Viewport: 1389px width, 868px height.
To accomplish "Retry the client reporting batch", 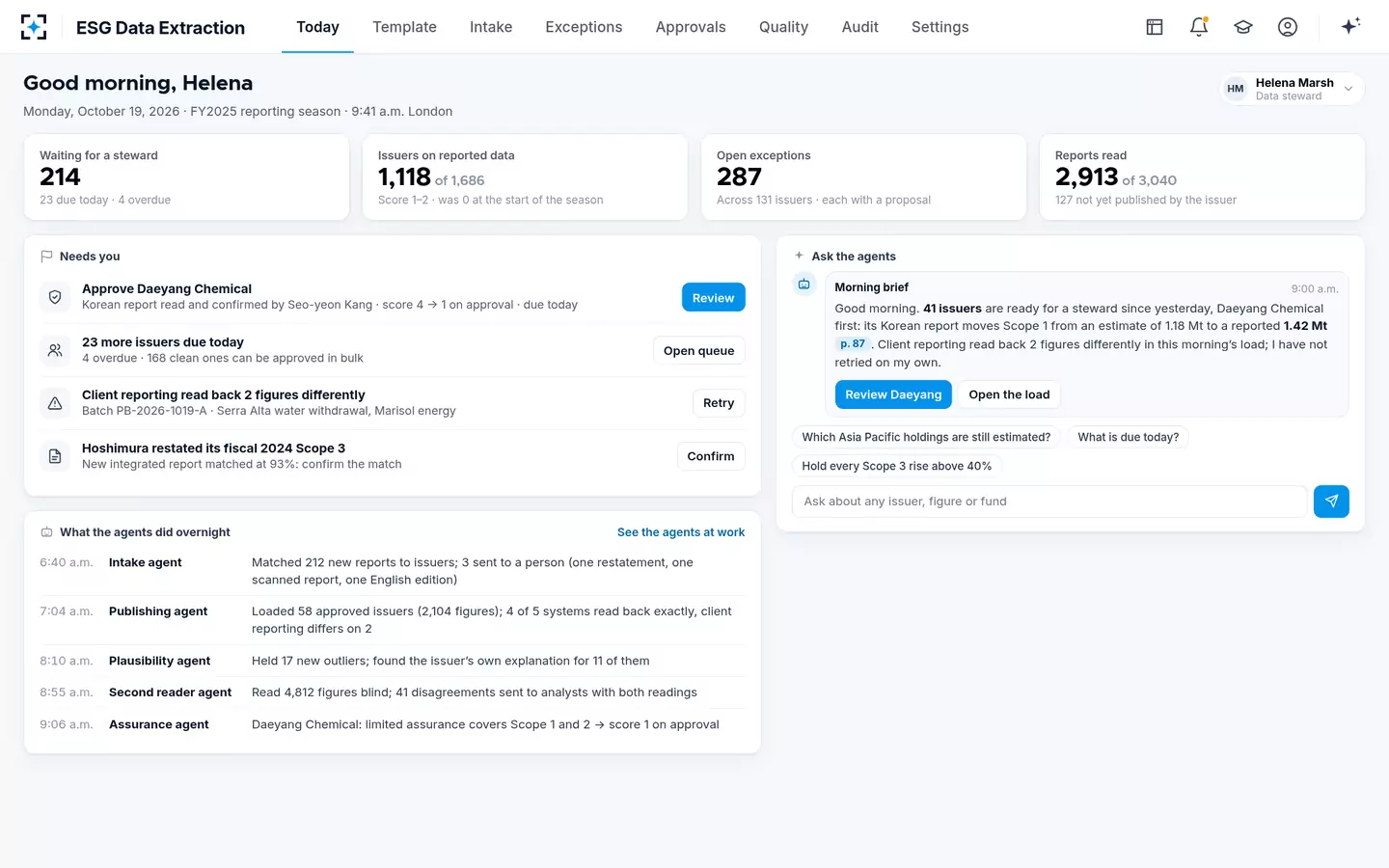I will coord(719,403).
